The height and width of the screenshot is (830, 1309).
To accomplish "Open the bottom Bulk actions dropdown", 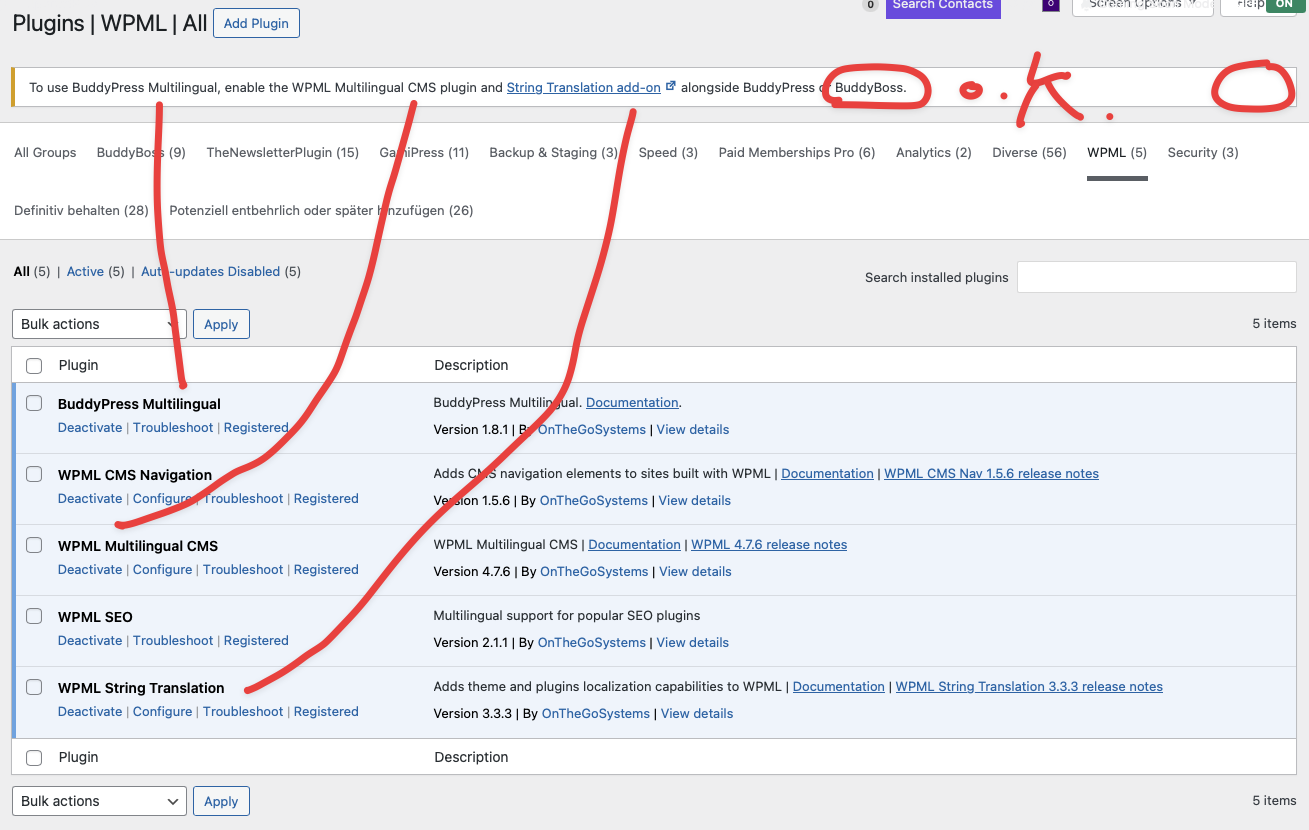I will point(99,801).
